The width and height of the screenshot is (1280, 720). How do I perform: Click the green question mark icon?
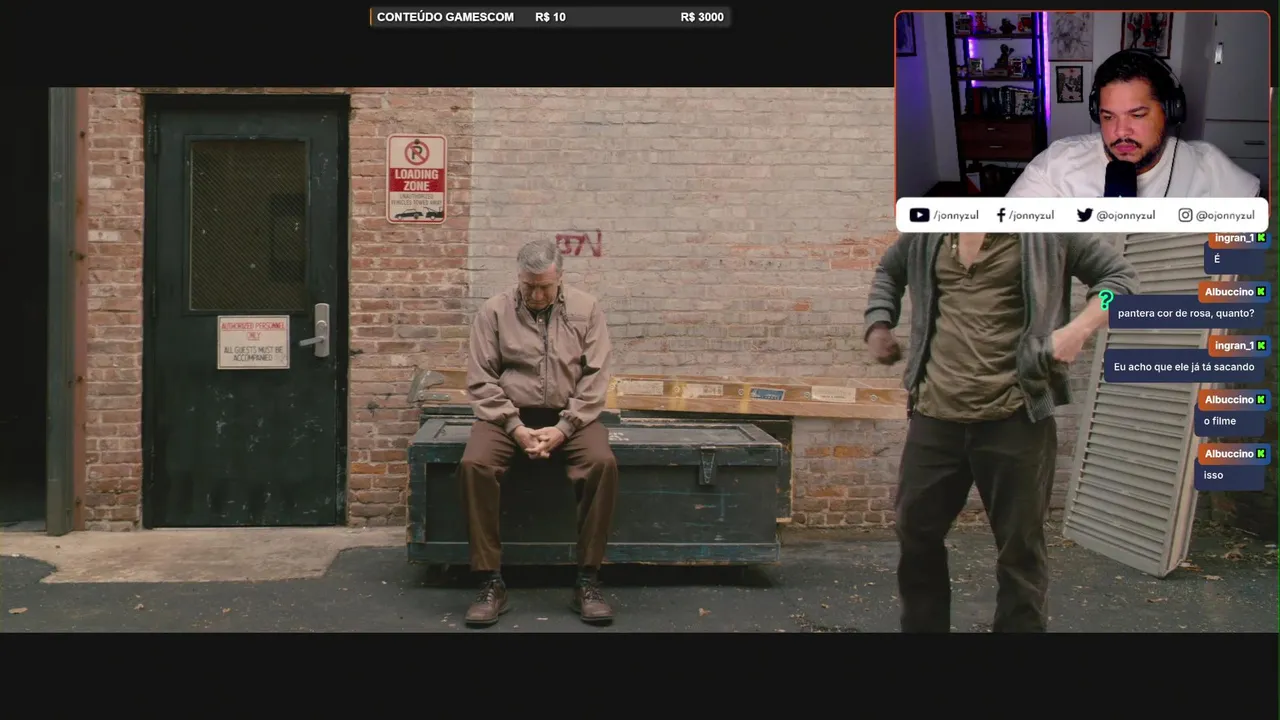1105,299
